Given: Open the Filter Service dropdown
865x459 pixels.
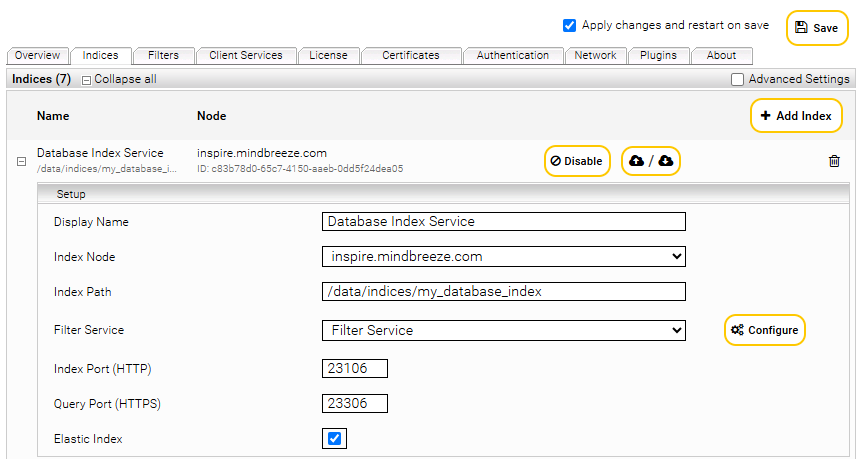Looking at the screenshot, I should pos(504,330).
